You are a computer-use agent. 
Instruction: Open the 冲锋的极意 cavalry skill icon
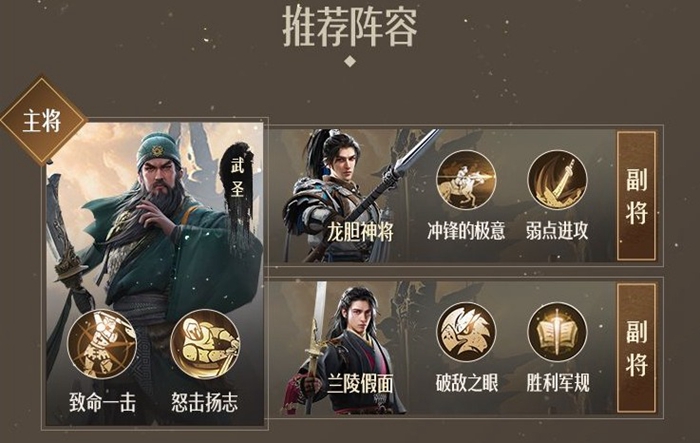click(x=466, y=180)
